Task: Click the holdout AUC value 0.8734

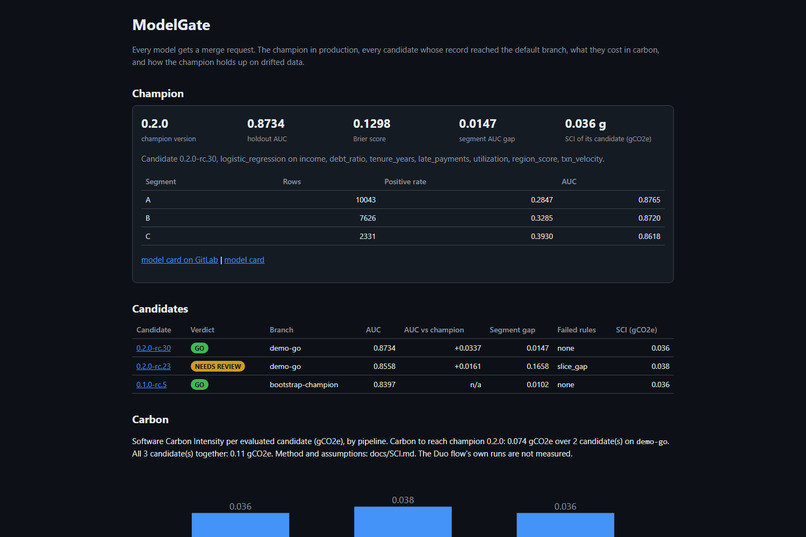Action: tap(266, 124)
